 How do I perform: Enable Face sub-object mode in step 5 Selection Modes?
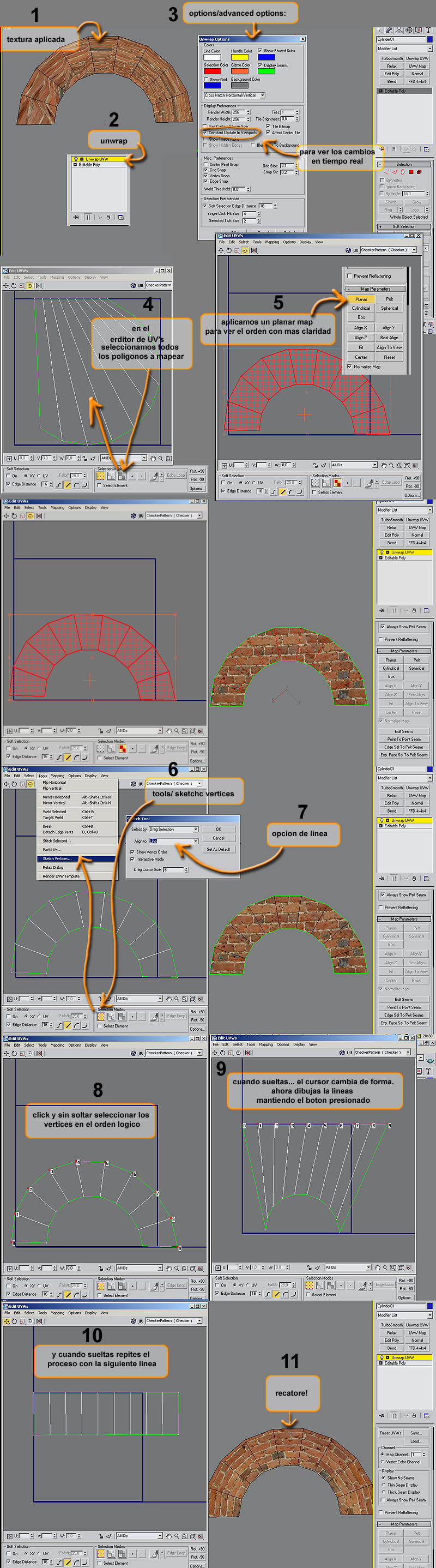point(337,483)
